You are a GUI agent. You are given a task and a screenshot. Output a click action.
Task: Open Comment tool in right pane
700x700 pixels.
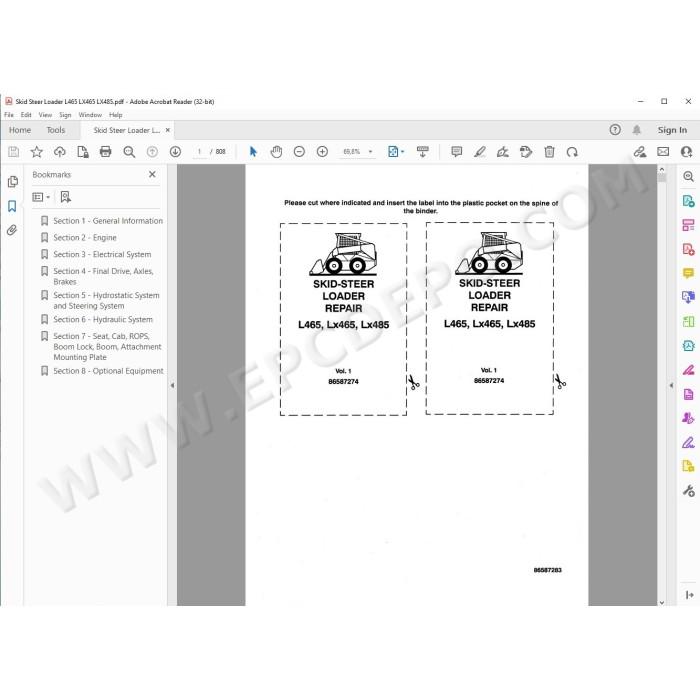point(688,273)
